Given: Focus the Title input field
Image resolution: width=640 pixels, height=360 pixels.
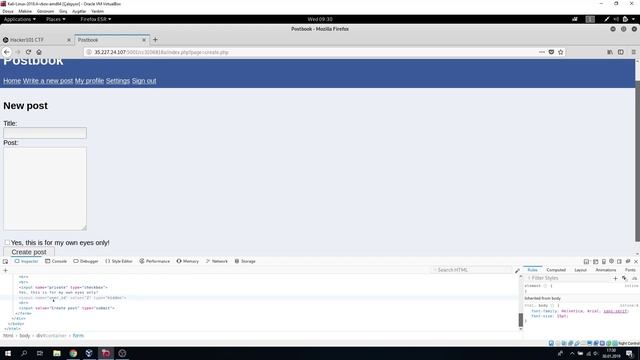Looking at the screenshot, I should pyautogui.click(x=45, y=133).
